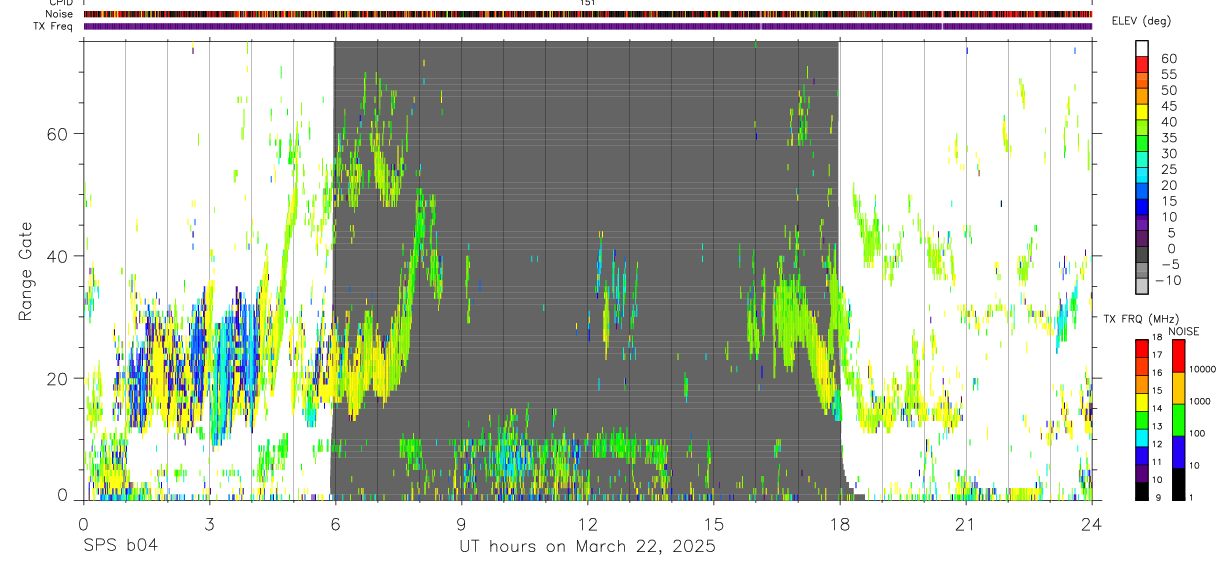Click the yellow segment of ELEV color bar
The image size is (1228, 567).
(x=1142, y=112)
